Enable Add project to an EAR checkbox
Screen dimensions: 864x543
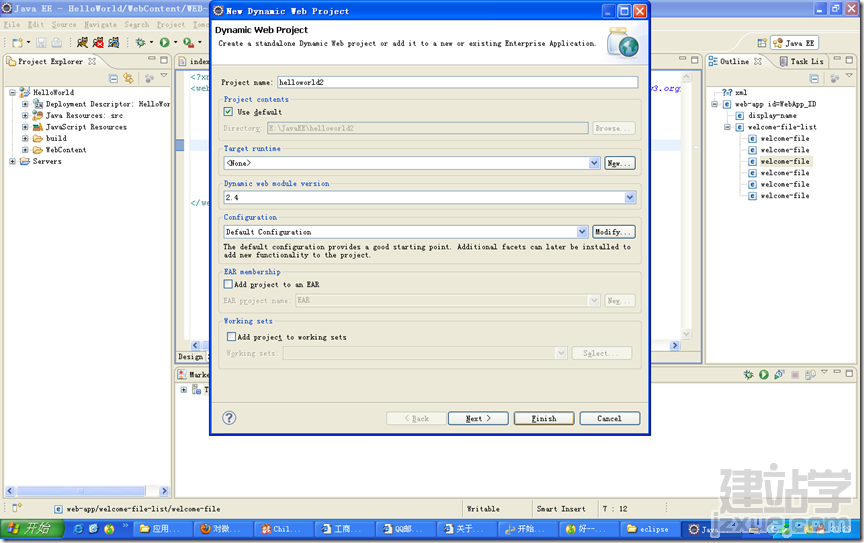228,284
